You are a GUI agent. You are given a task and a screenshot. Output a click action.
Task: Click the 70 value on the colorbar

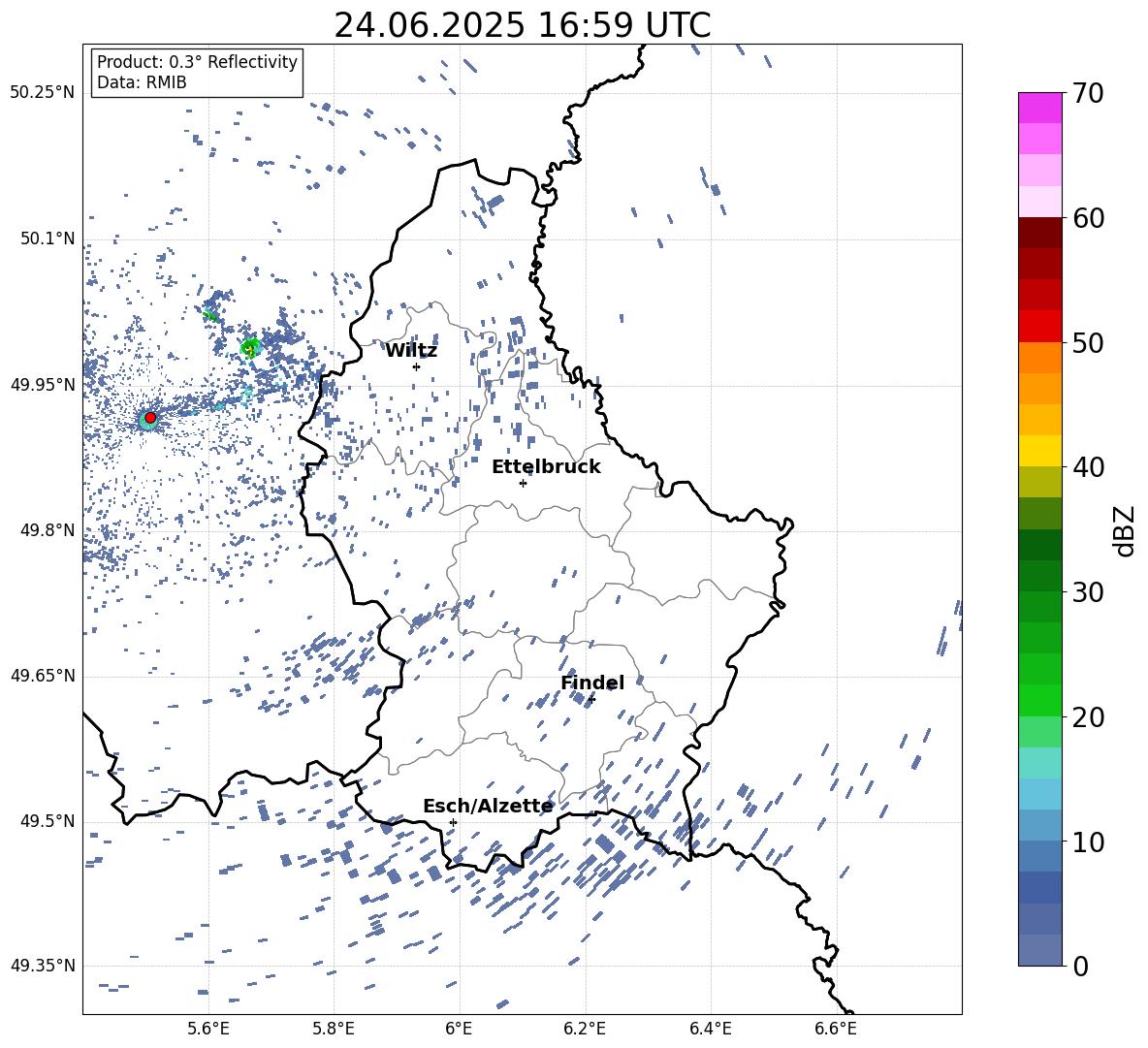click(x=1088, y=93)
